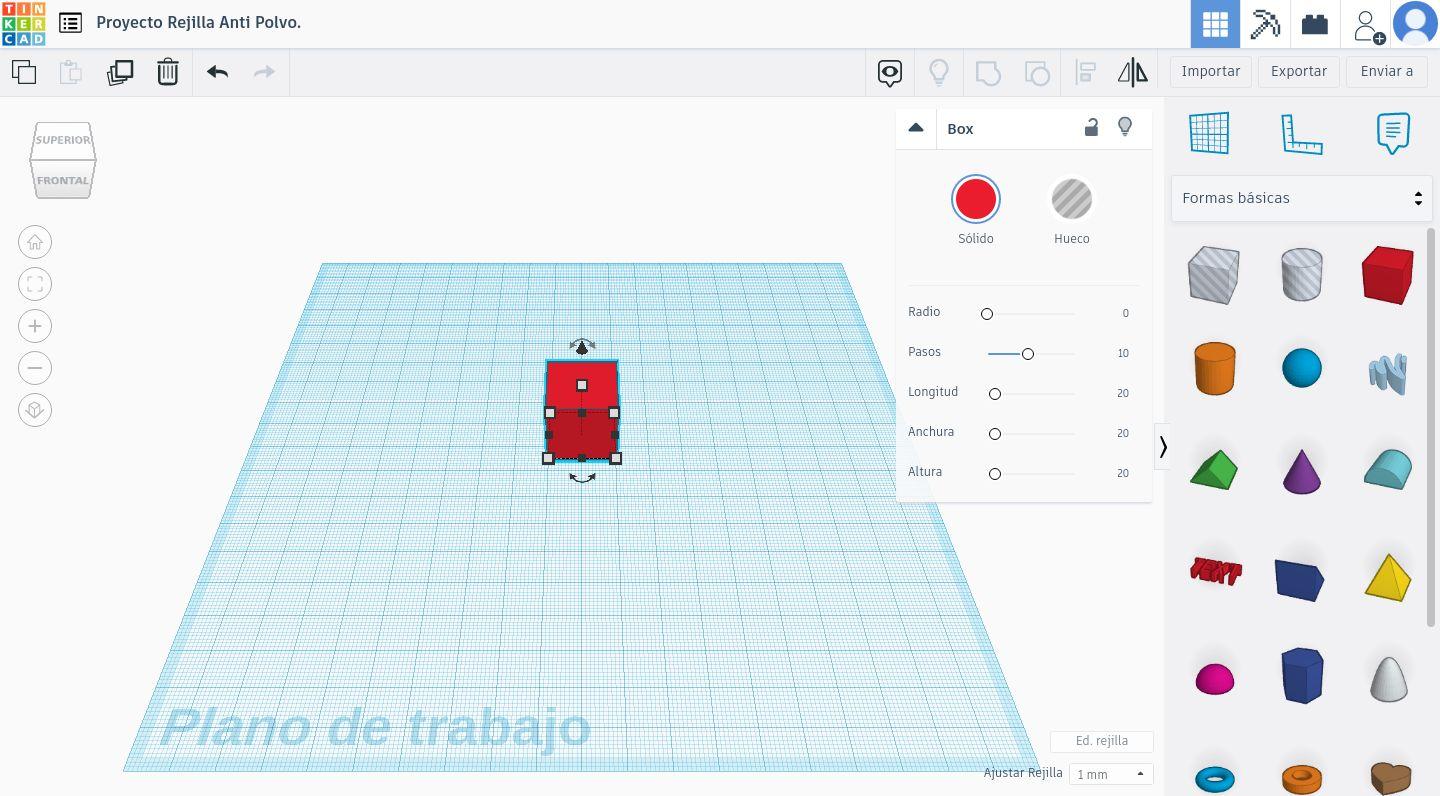
Task: Go to home view
Action: [x=35, y=242]
